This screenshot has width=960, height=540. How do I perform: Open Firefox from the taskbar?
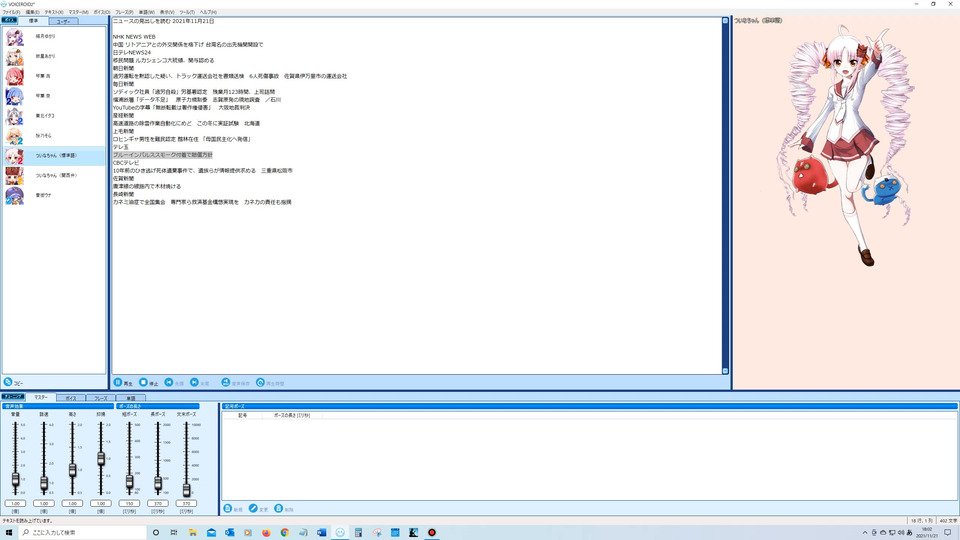tap(266, 533)
